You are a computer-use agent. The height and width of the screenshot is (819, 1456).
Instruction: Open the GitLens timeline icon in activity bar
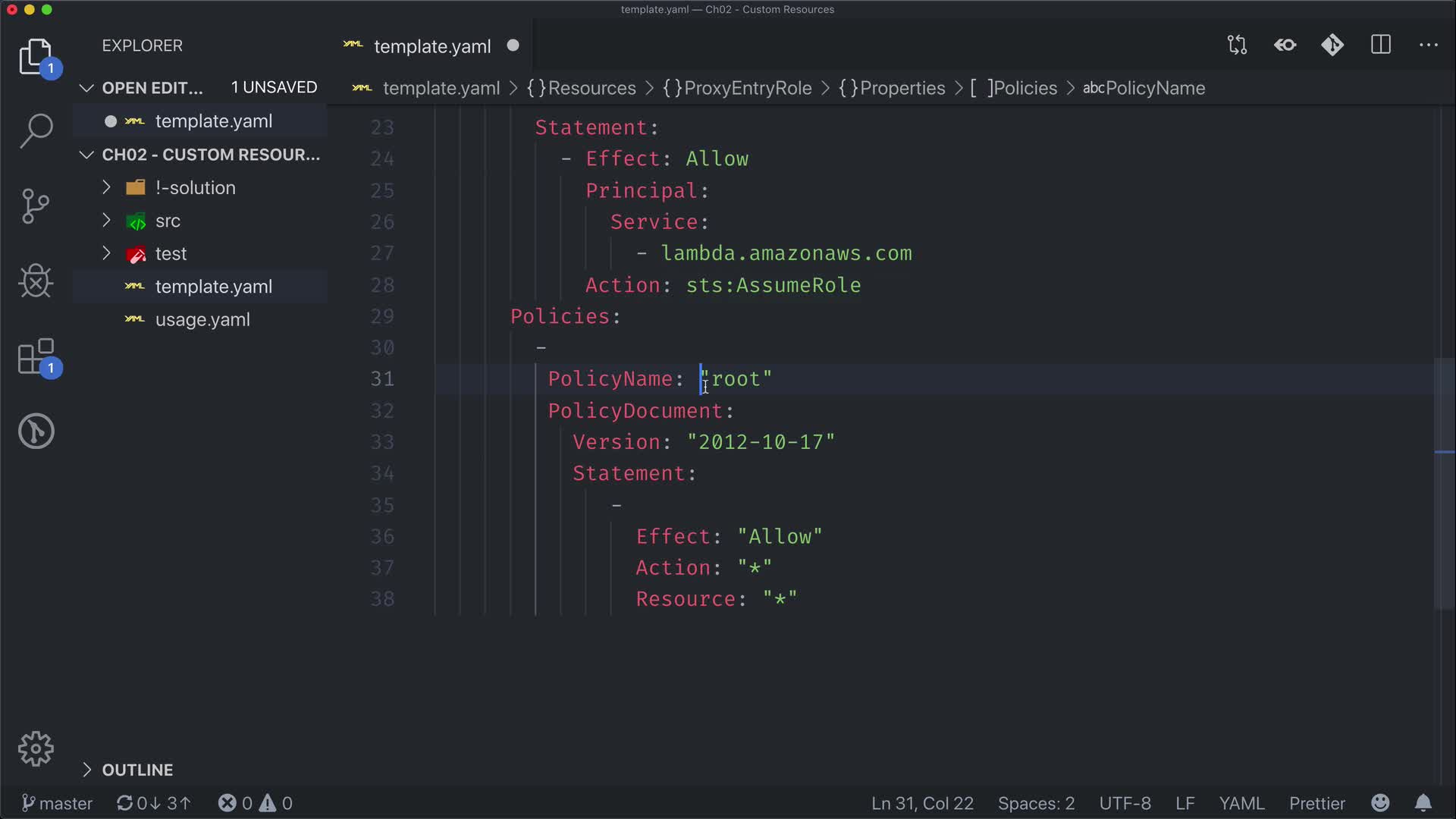pyautogui.click(x=36, y=431)
